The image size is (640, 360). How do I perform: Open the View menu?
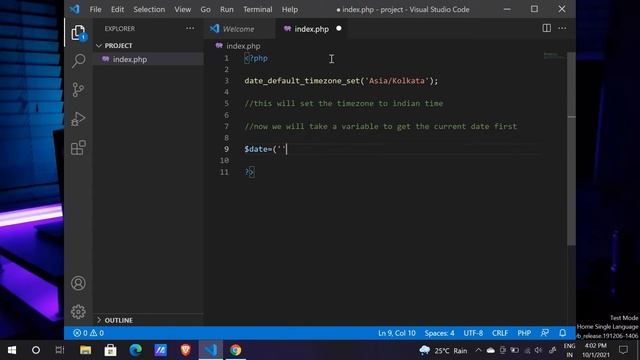pyautogui.click(x=182, y=9)
